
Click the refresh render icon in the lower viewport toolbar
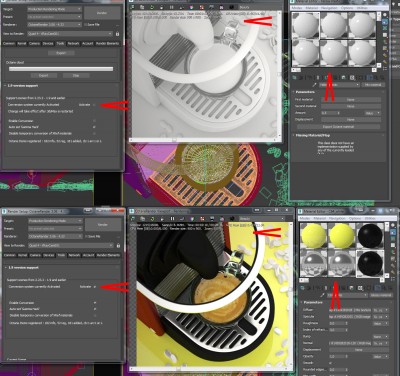152,219
